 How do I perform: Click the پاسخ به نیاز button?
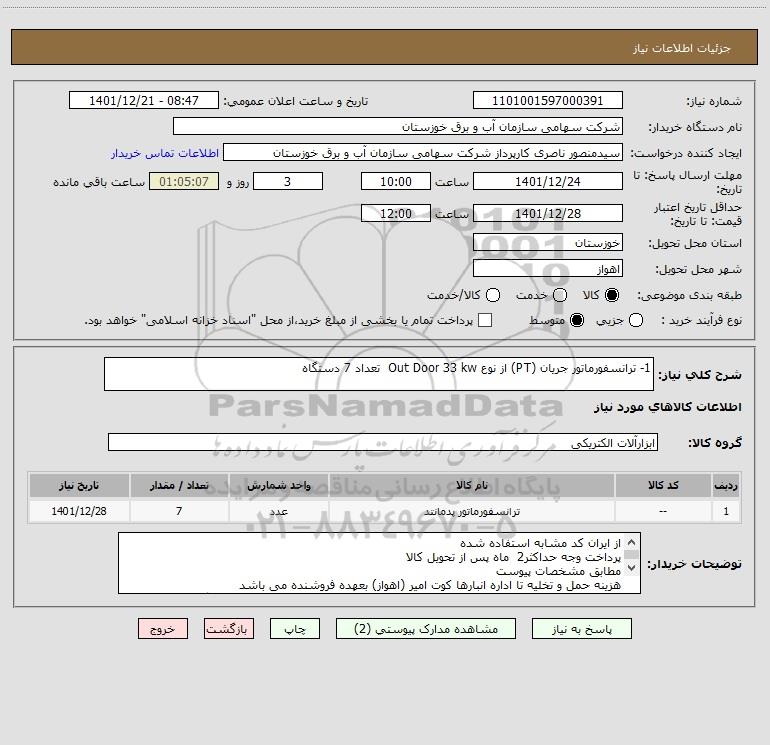pos(581,629)
